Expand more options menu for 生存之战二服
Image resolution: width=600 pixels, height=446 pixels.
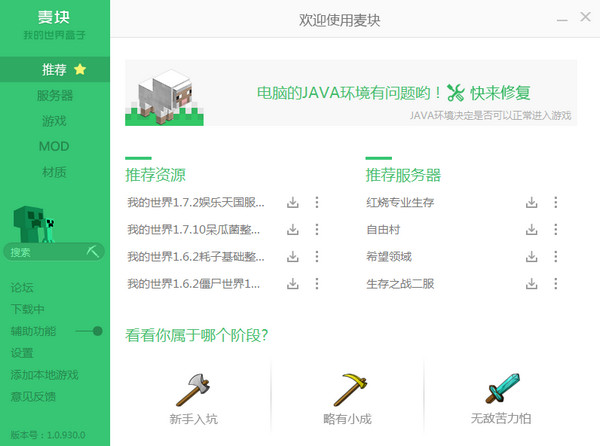556,284
